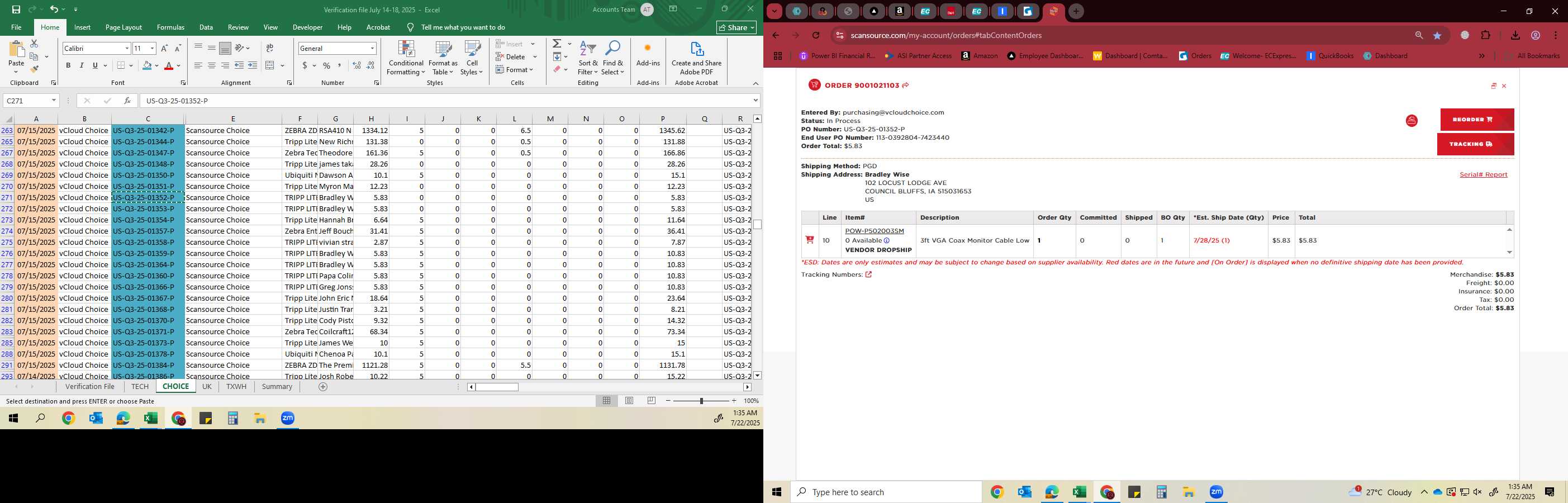The width and height of the screenshot is (1568, 503).
Task: Toggle Italic formatting in Excel ribbon
Action: point(82,65)
